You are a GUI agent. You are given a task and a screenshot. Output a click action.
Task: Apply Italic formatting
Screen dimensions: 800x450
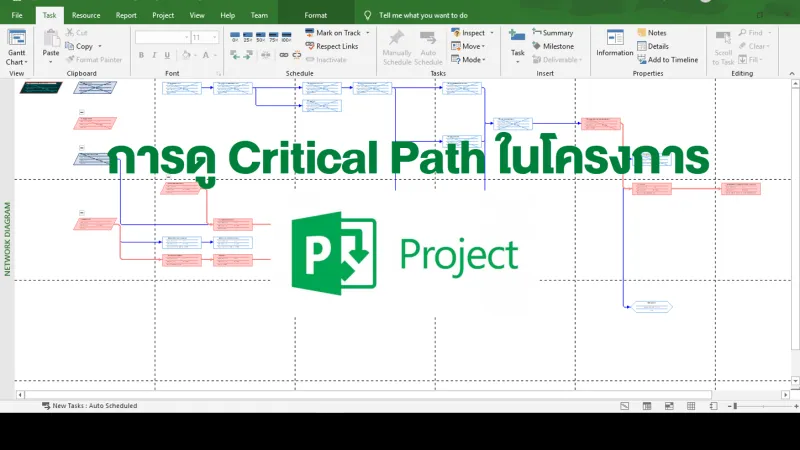pyautogui.click(x=154, y=55)
